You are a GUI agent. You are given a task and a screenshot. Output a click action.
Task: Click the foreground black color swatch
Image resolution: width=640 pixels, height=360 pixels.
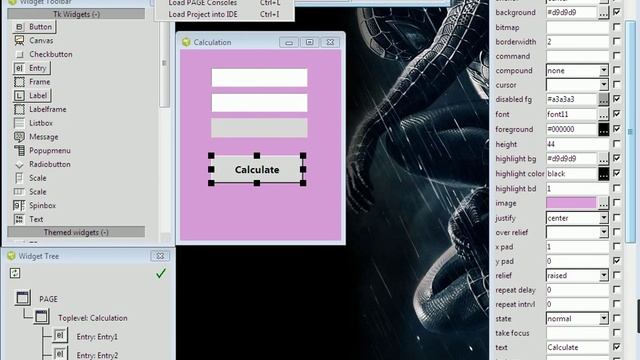tap(603, 129)
